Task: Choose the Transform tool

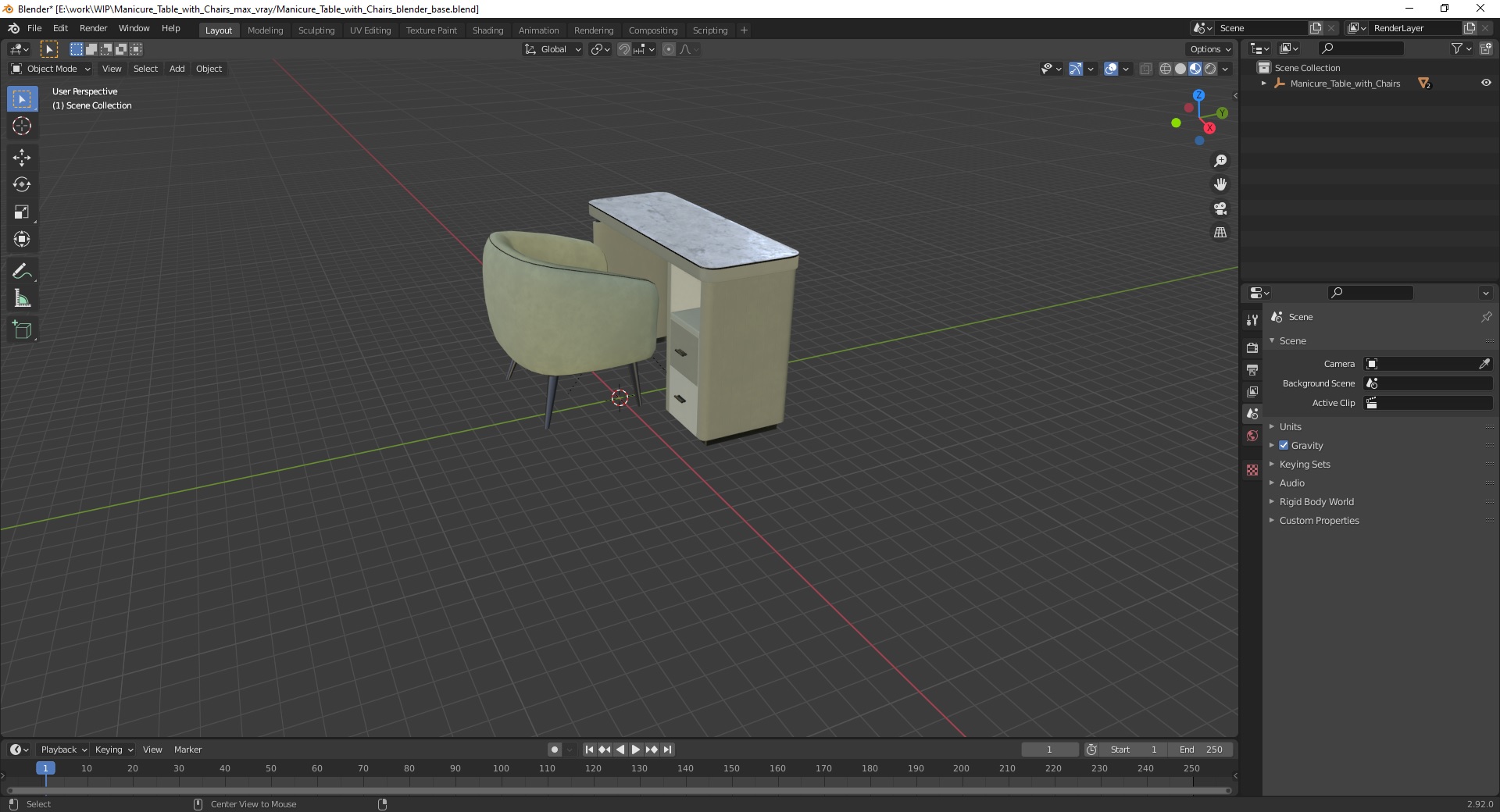Action: pos(22,240)
